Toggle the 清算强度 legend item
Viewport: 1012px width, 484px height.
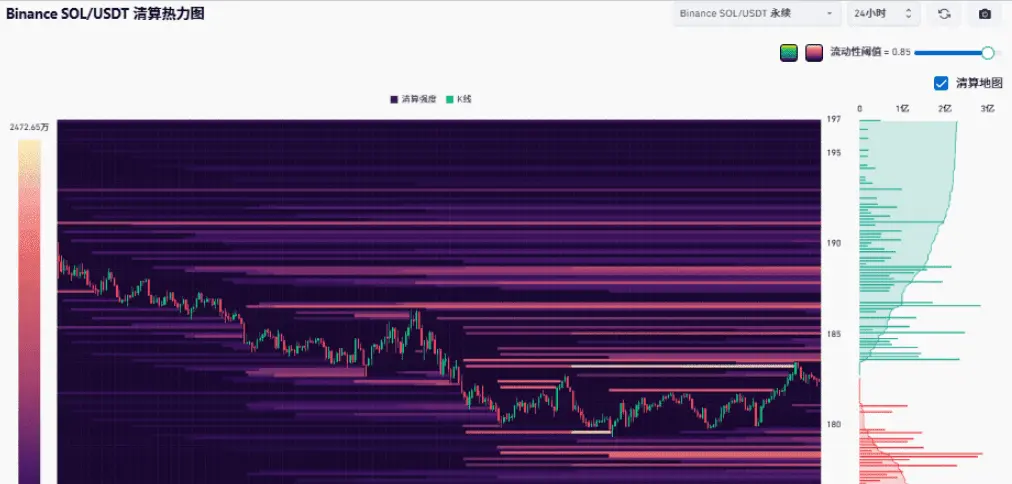413,99
